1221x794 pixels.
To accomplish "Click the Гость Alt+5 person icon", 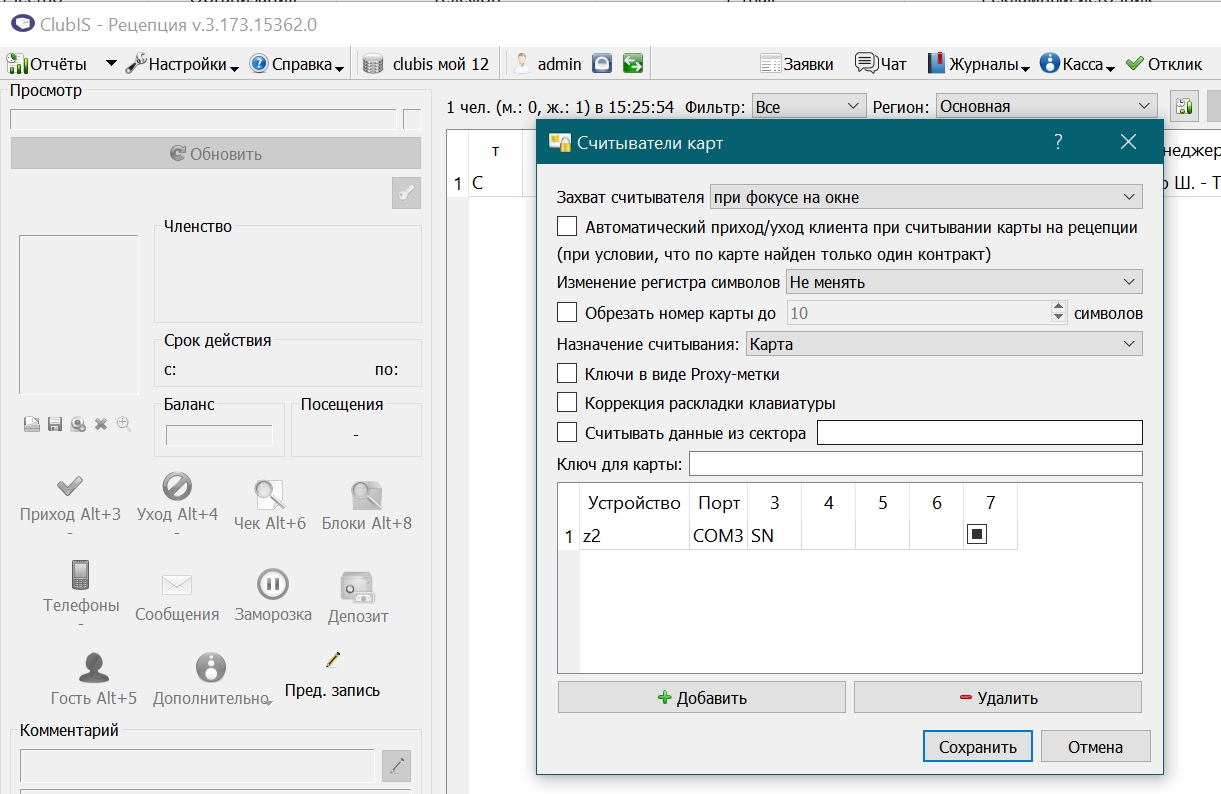I will click(x=94, y=667).
